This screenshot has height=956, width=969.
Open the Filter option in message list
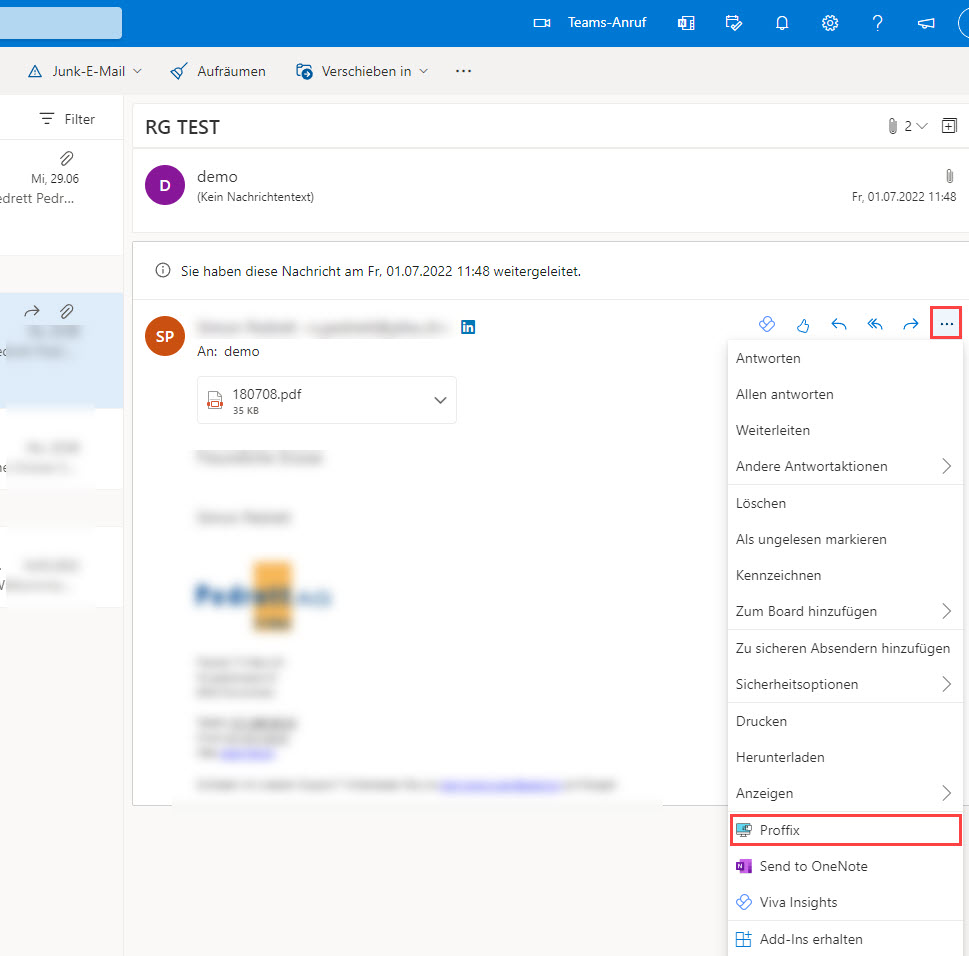pyautogui.click(x=67, y=119)
